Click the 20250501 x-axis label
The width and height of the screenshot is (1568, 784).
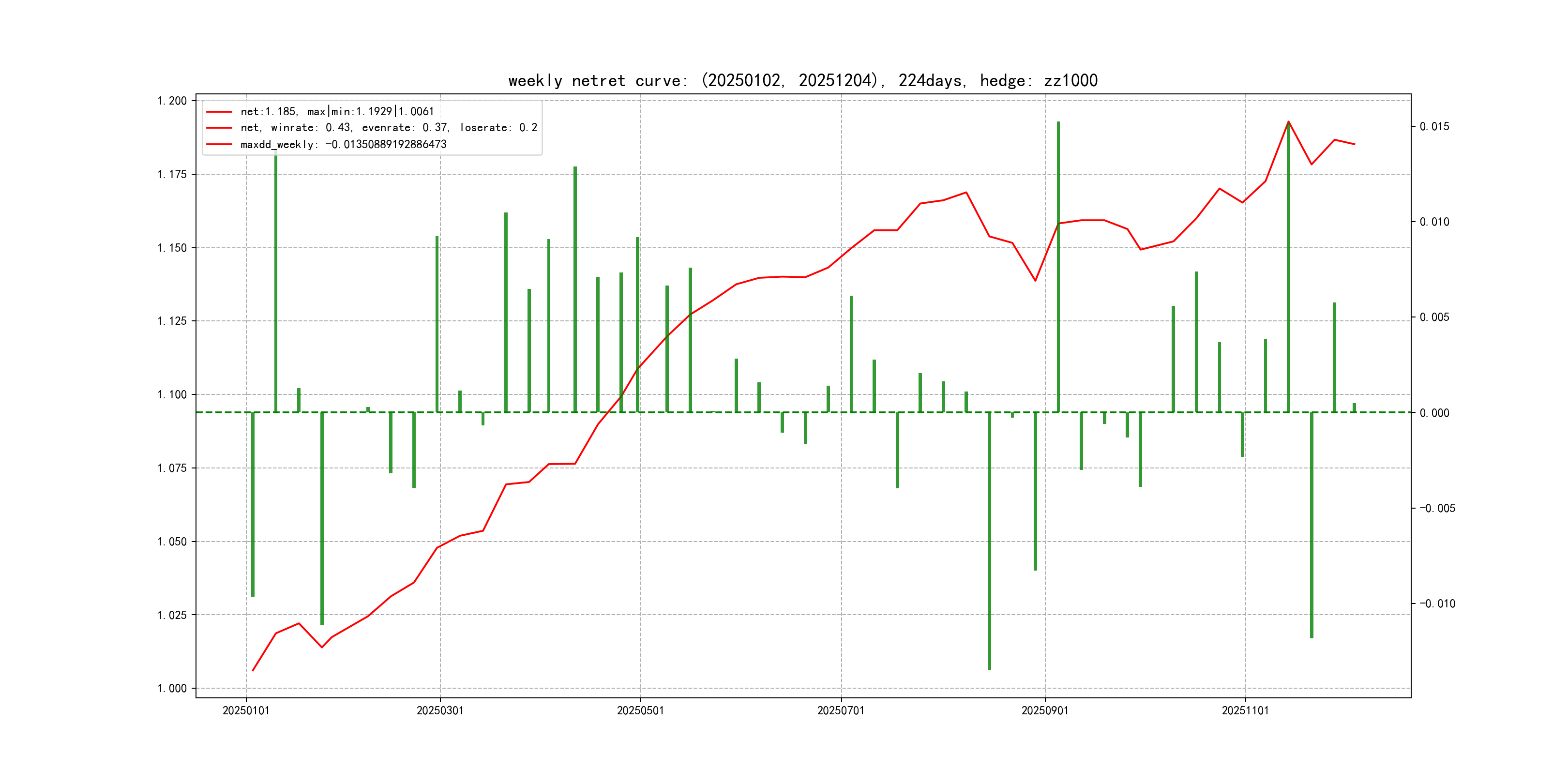pos(640,710)
